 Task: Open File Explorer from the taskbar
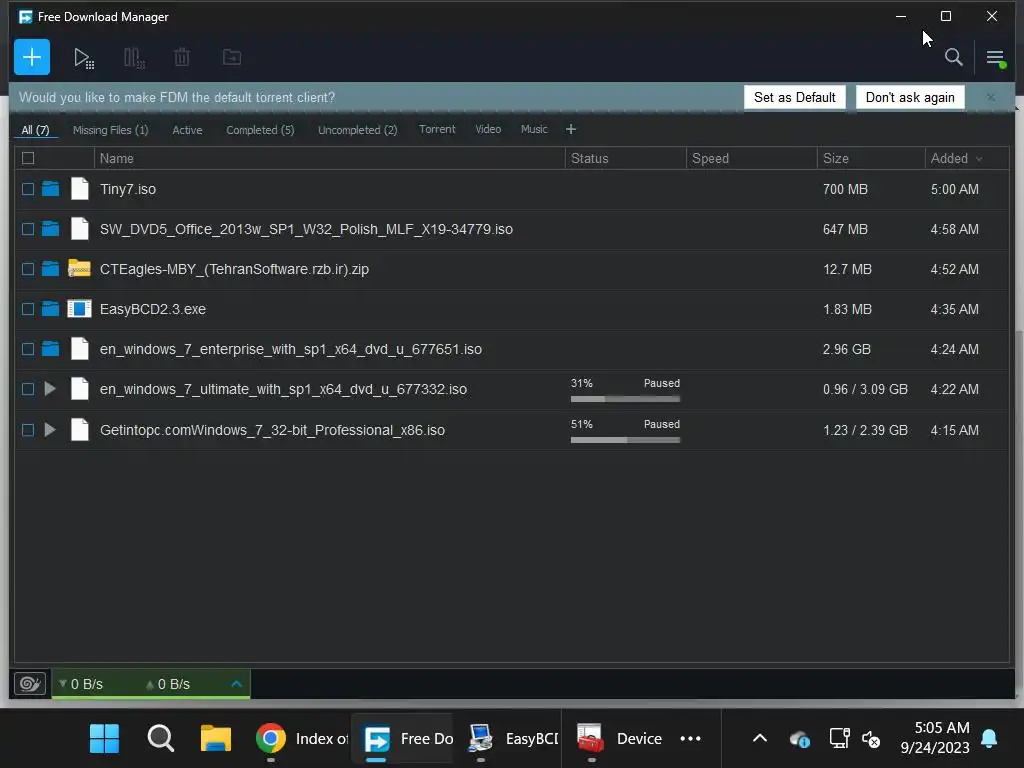click(216, 739)
